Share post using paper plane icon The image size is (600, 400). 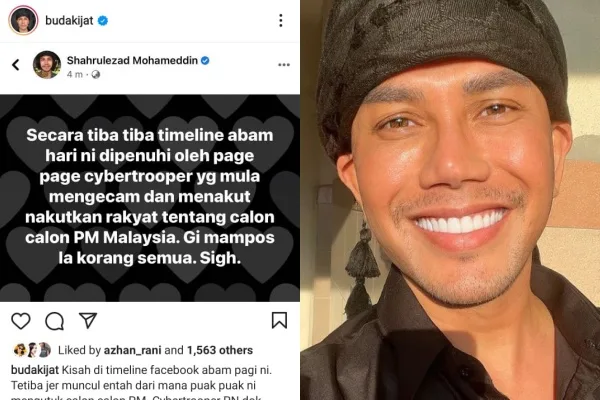[88, 320]
